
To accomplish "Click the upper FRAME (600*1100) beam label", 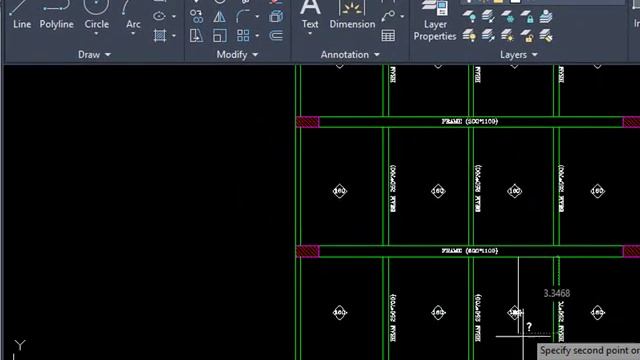I will tap(470, 122).
